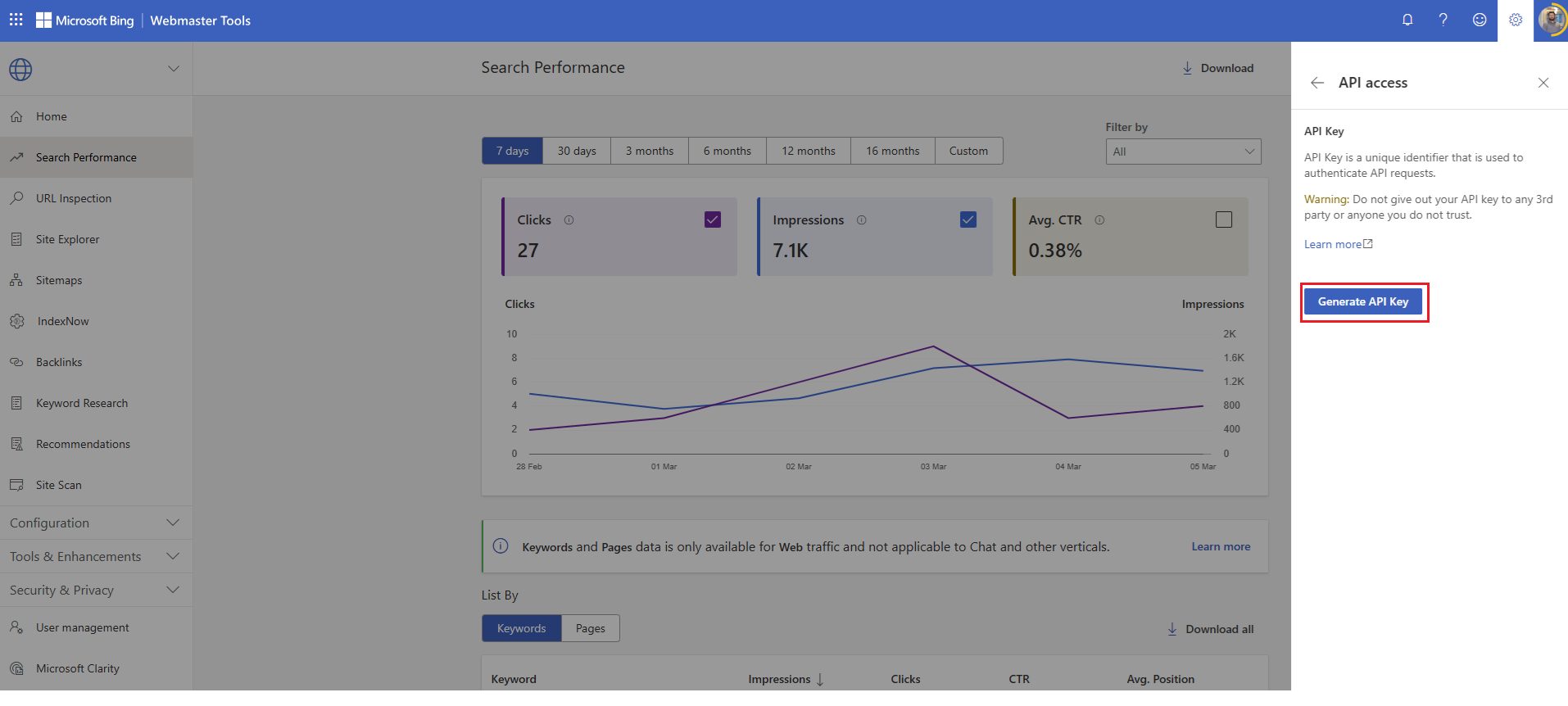Open the feedback smiley icon

click(1480, 20)
